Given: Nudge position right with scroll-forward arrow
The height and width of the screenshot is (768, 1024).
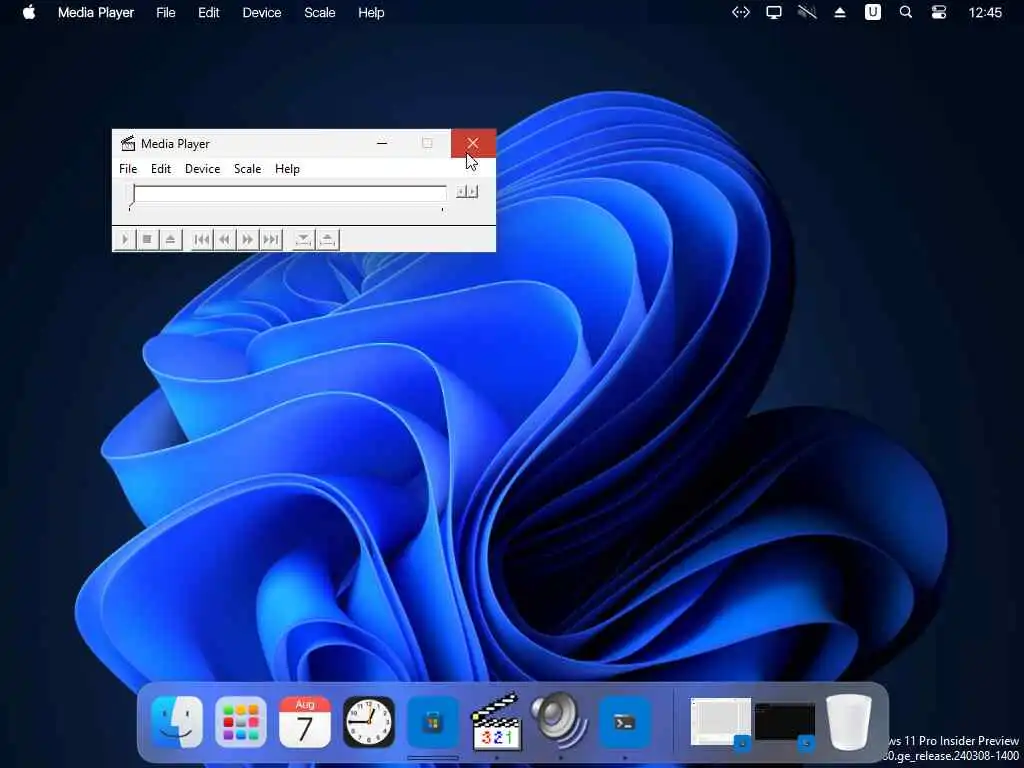Looking at the screenshot, I should [x=473, y=191].
